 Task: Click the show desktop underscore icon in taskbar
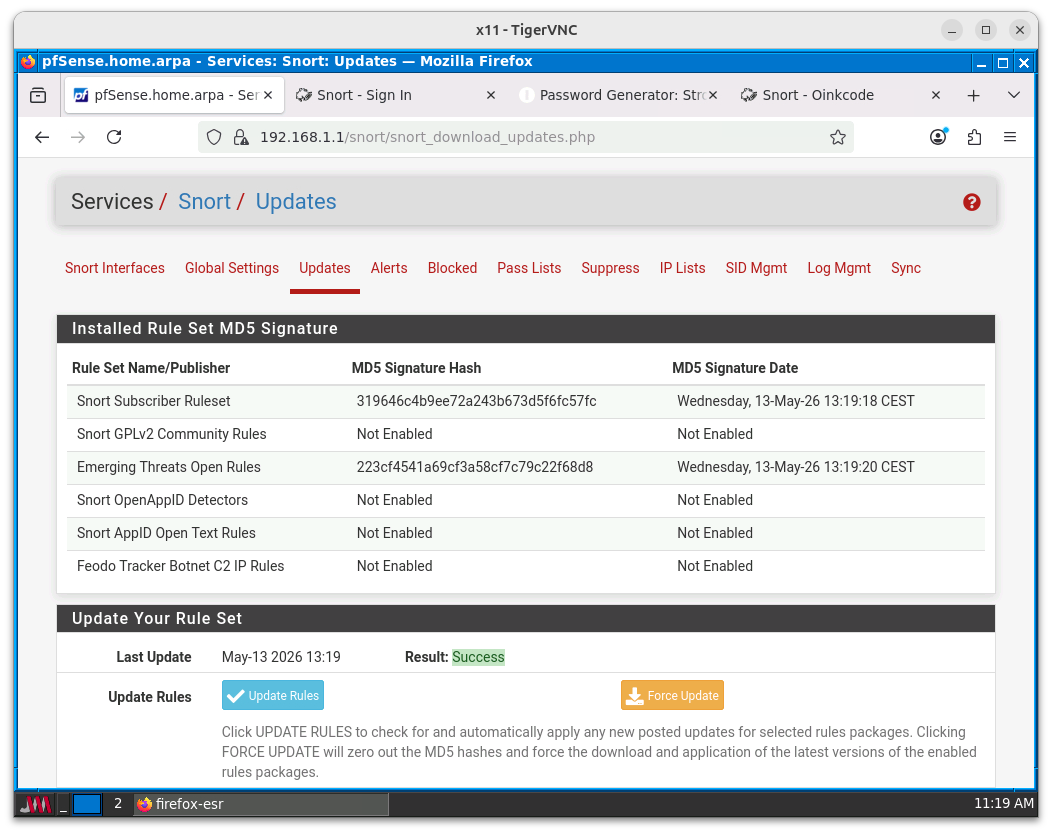(x=63, y=804)
